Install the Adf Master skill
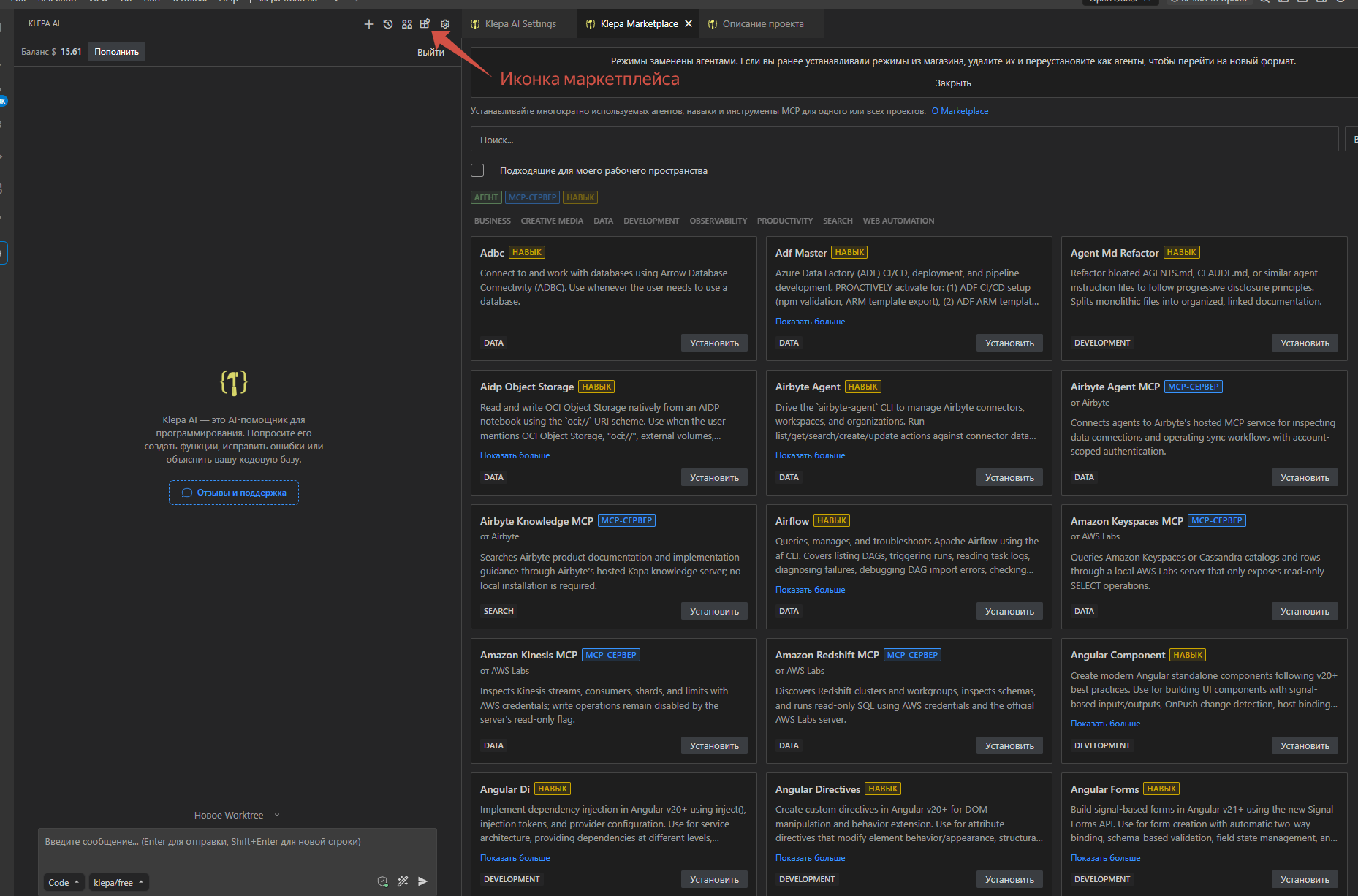 click(1009, 343)
